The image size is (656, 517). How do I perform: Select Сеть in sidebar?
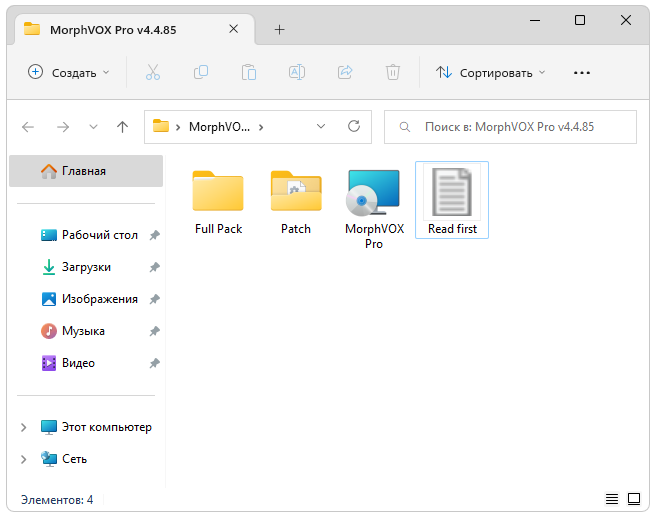[x=64, y=459]
